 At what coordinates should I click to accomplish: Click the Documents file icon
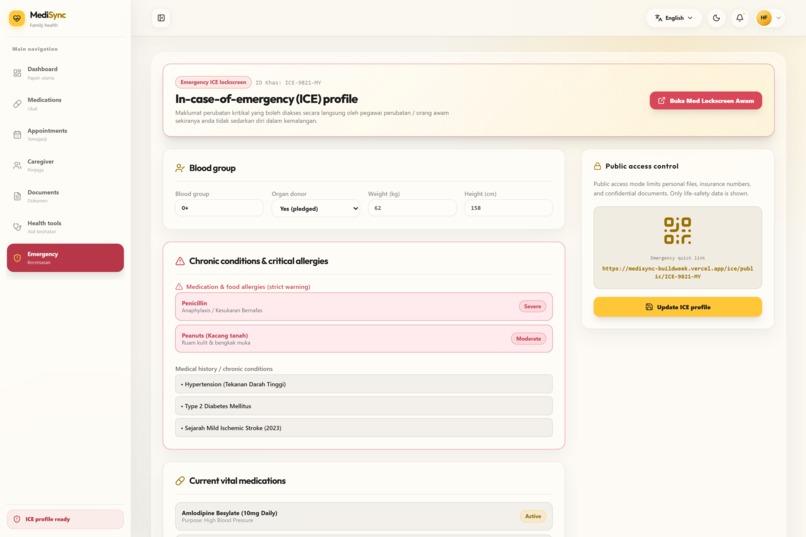(17, 196)
